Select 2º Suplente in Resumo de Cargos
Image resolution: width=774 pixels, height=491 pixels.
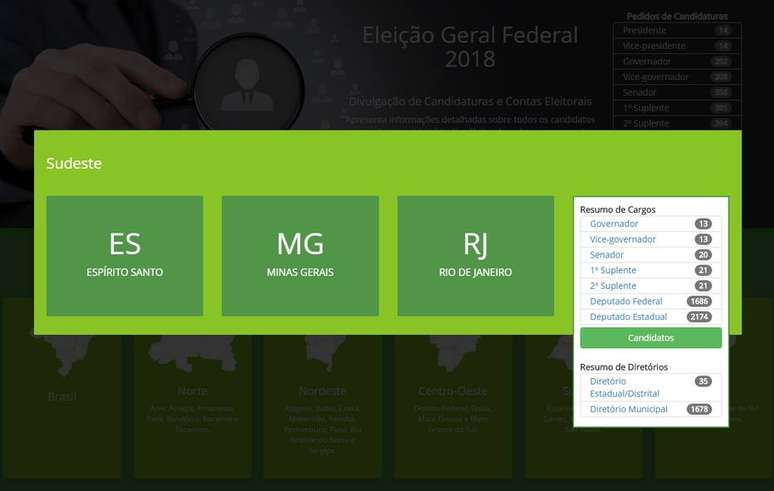coord(613,286)
